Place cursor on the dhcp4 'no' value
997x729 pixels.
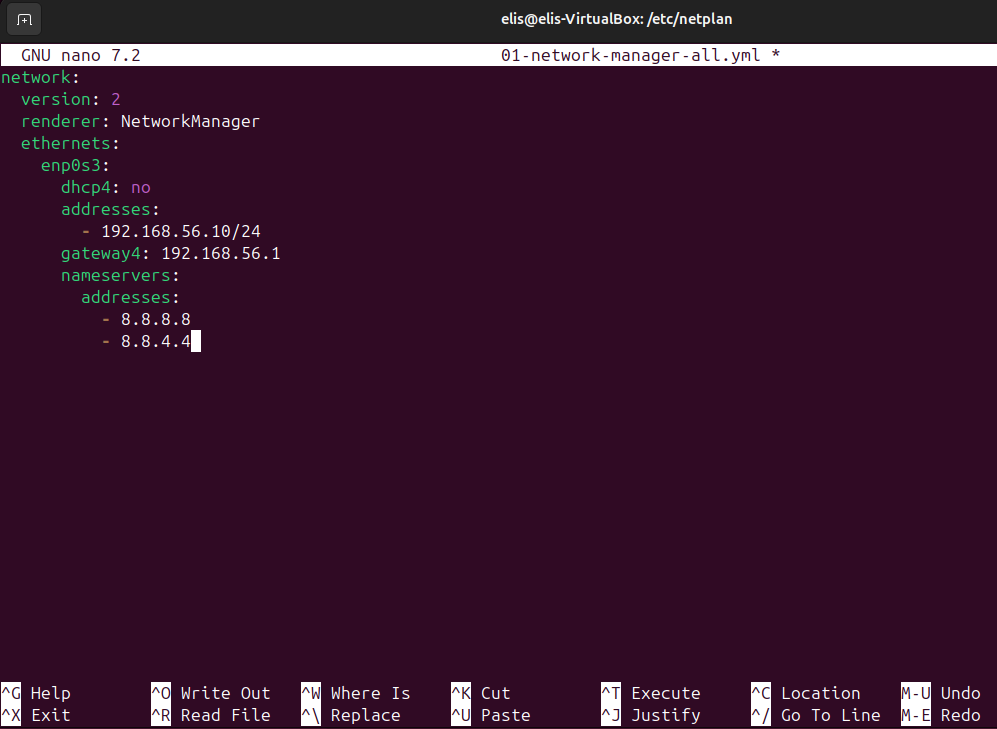141,187
